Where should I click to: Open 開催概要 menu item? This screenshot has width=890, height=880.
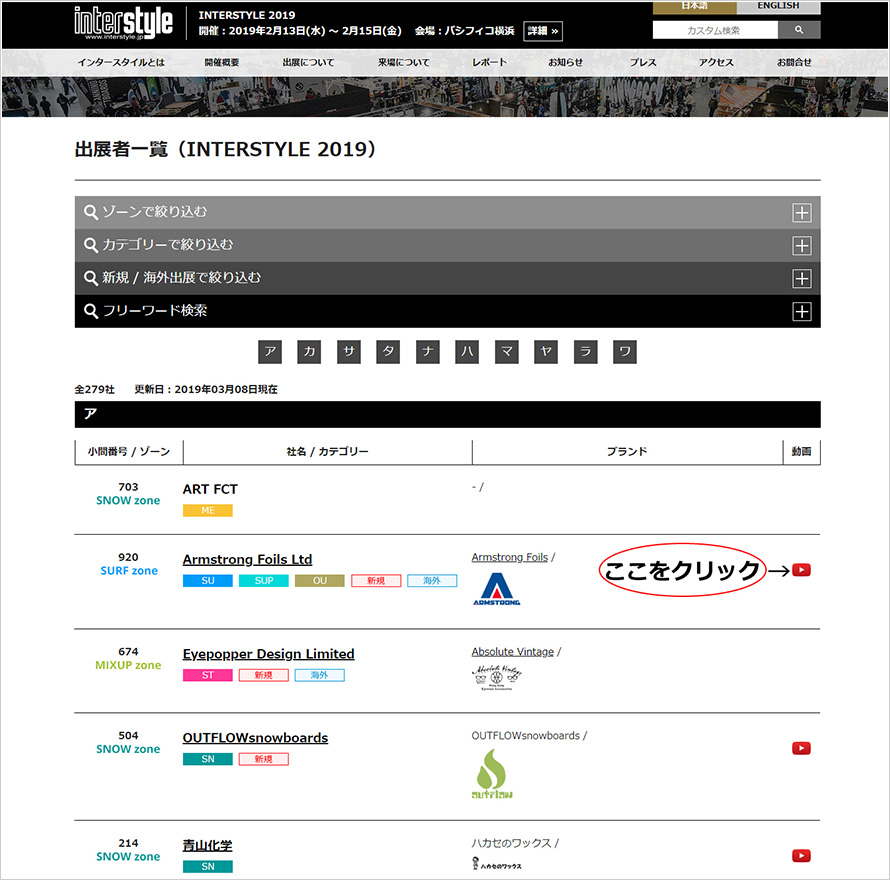click(x=221, y=62)
